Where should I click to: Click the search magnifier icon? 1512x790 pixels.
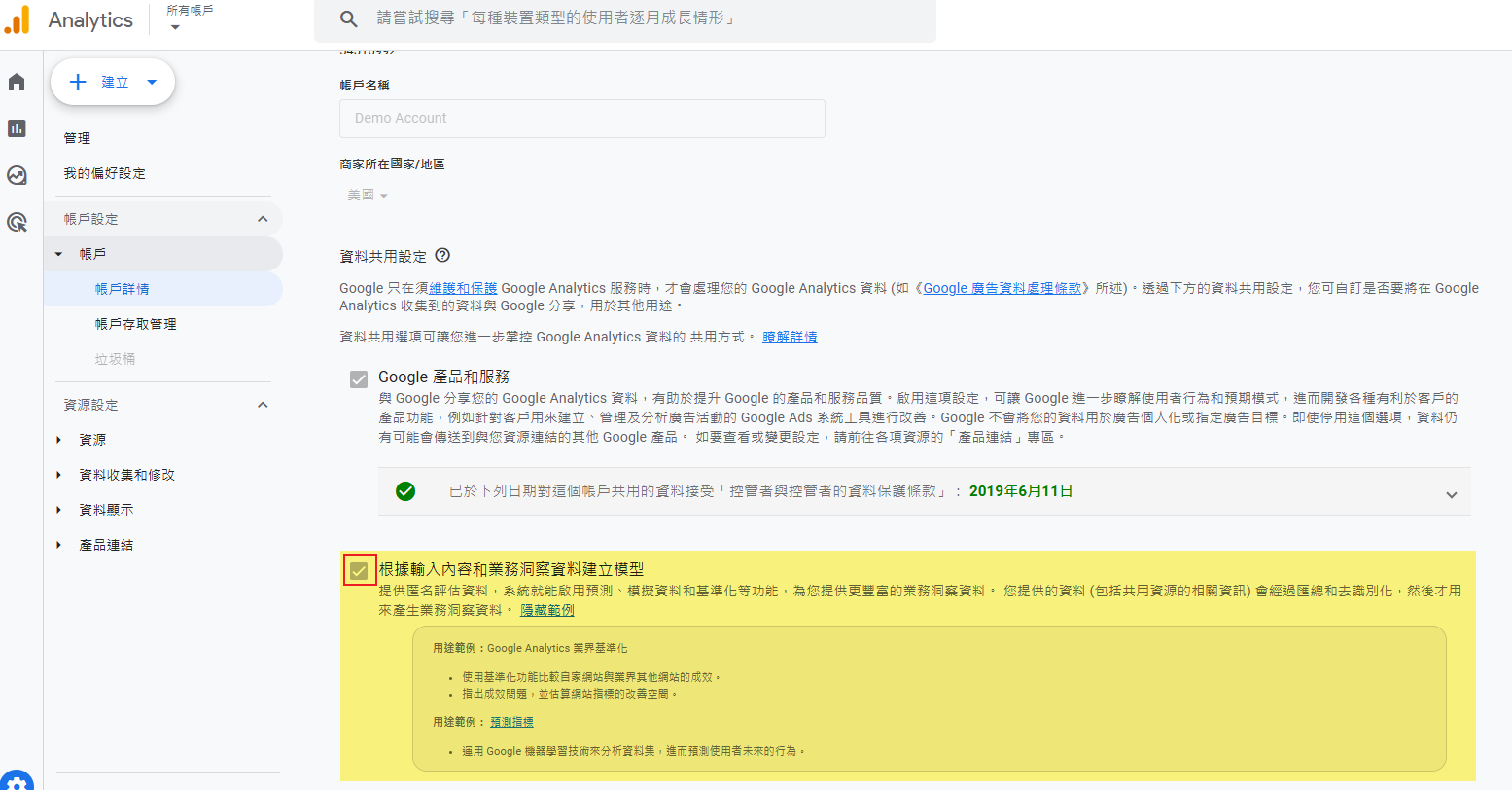pyautogui.click(x=349, y=19)
